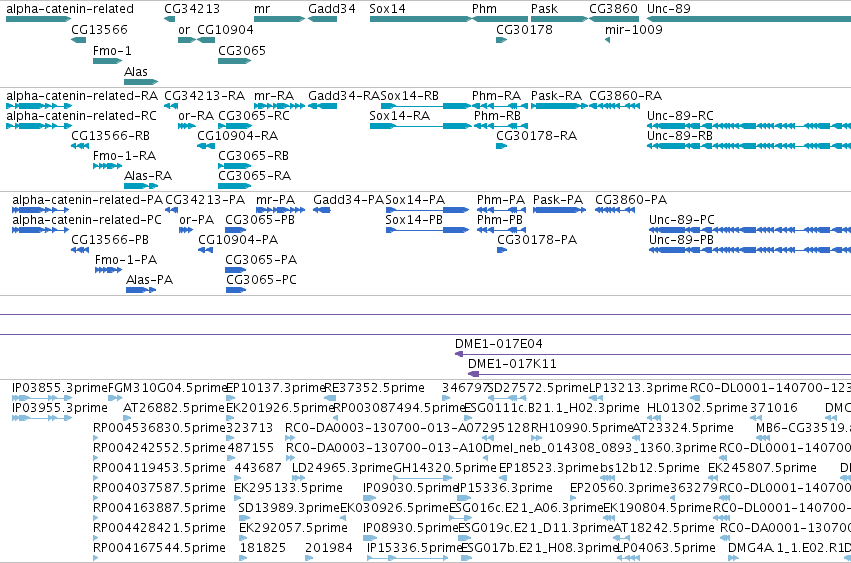Select the mr gene feature
Image resolution: width=851 pixels, height=563 pixels.
pyautogui.click(x=280, y=19)
